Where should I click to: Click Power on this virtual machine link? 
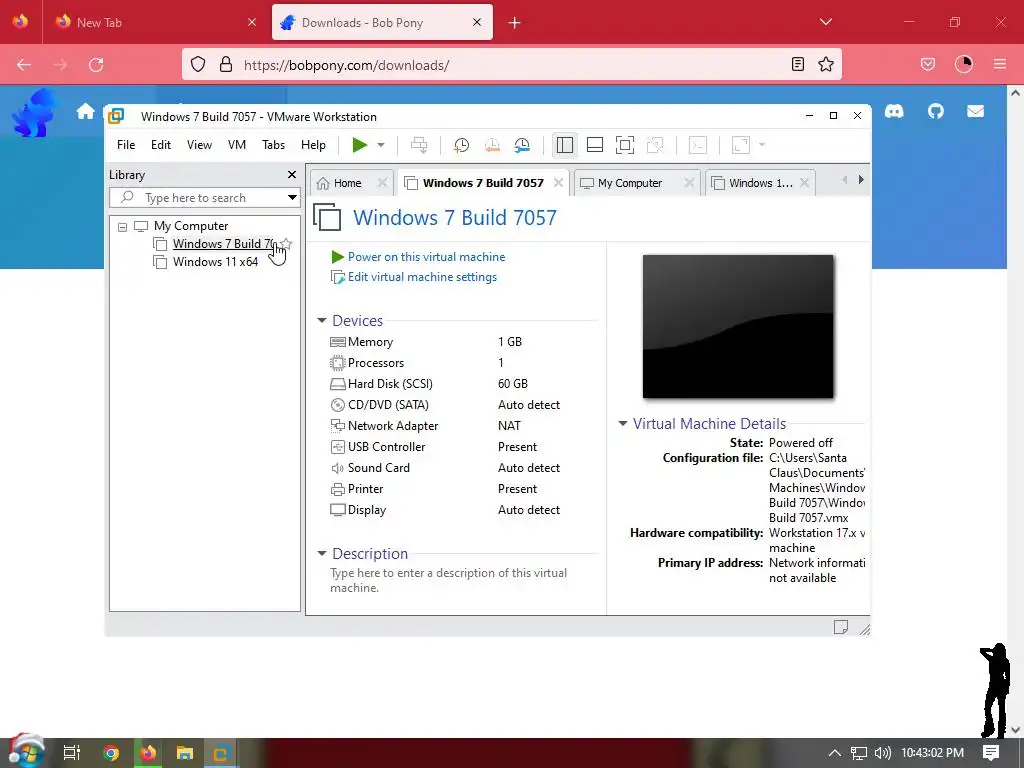click(426, 257)
